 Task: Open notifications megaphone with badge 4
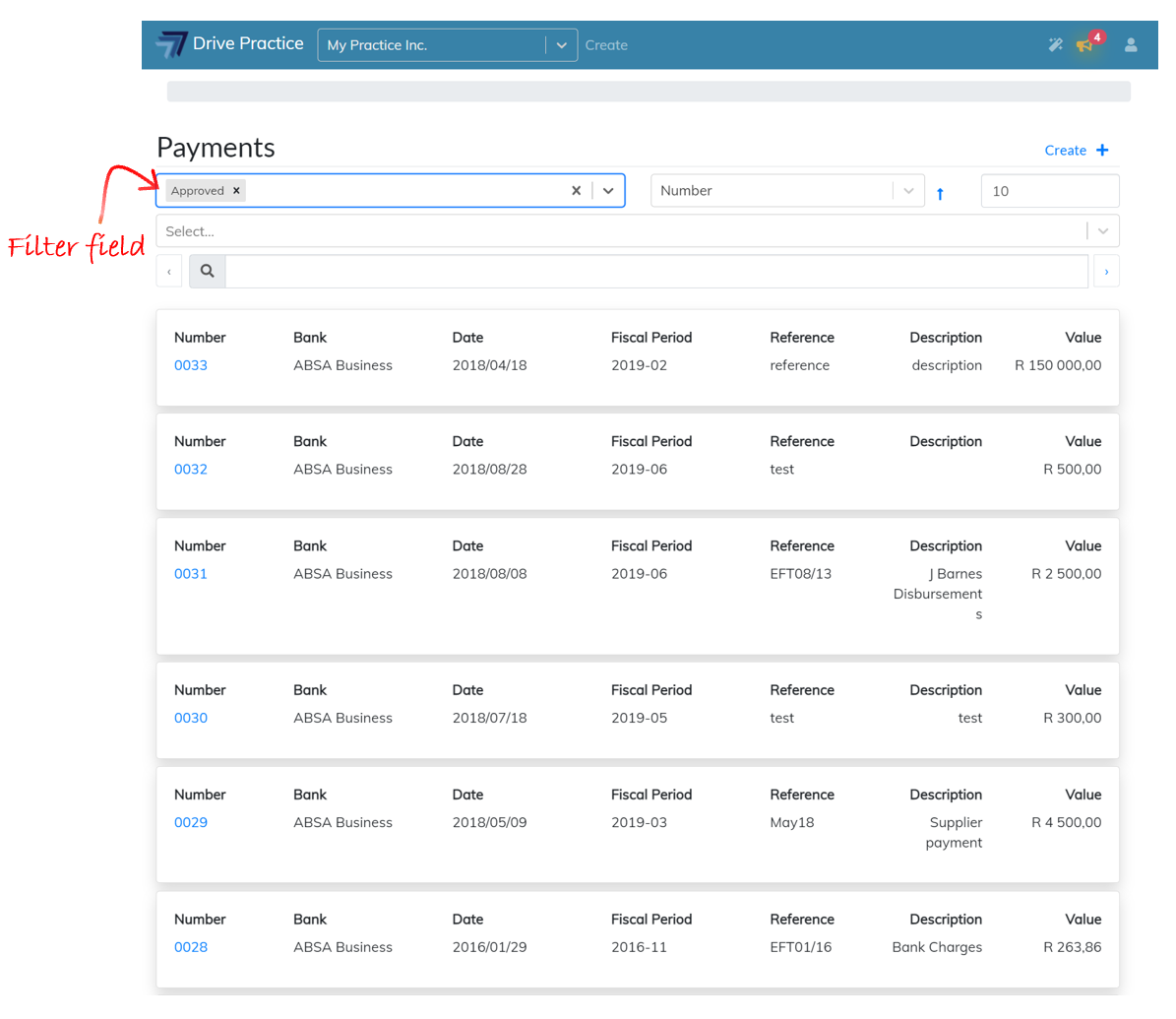coord(1089,42)
